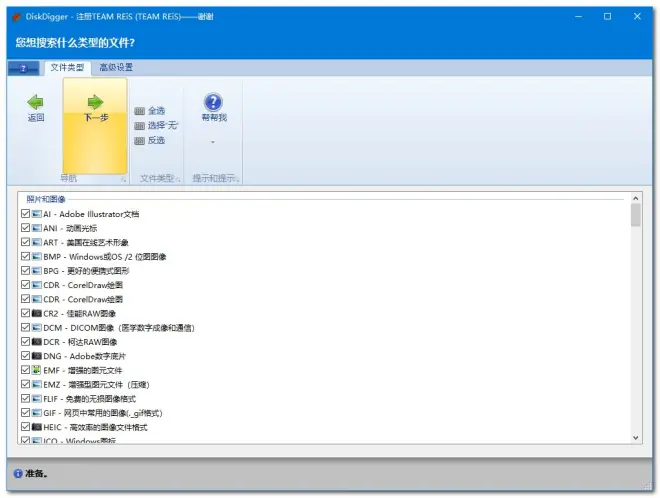Disable the BPG file type checkbox
Screen dimensions: 660x498
pyautogui.click(x=25, y=271)
